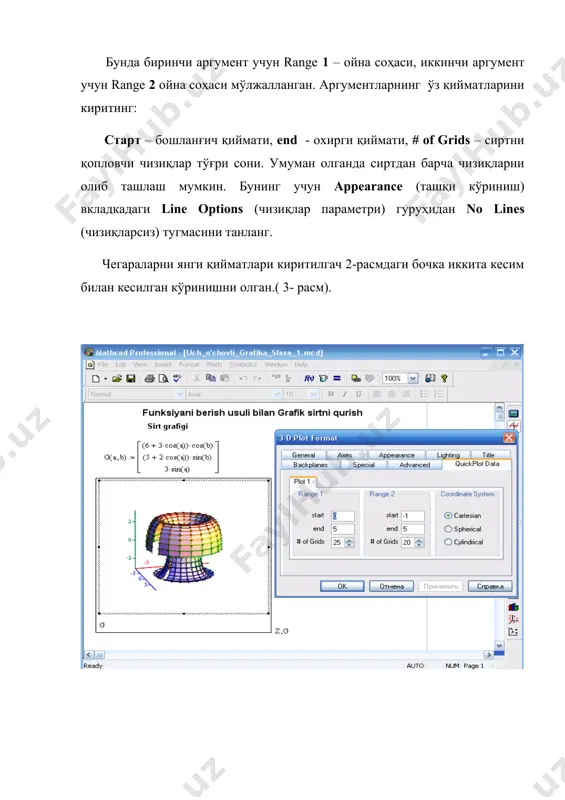Click the Cut scissors icon

click(x=196, y=378)
